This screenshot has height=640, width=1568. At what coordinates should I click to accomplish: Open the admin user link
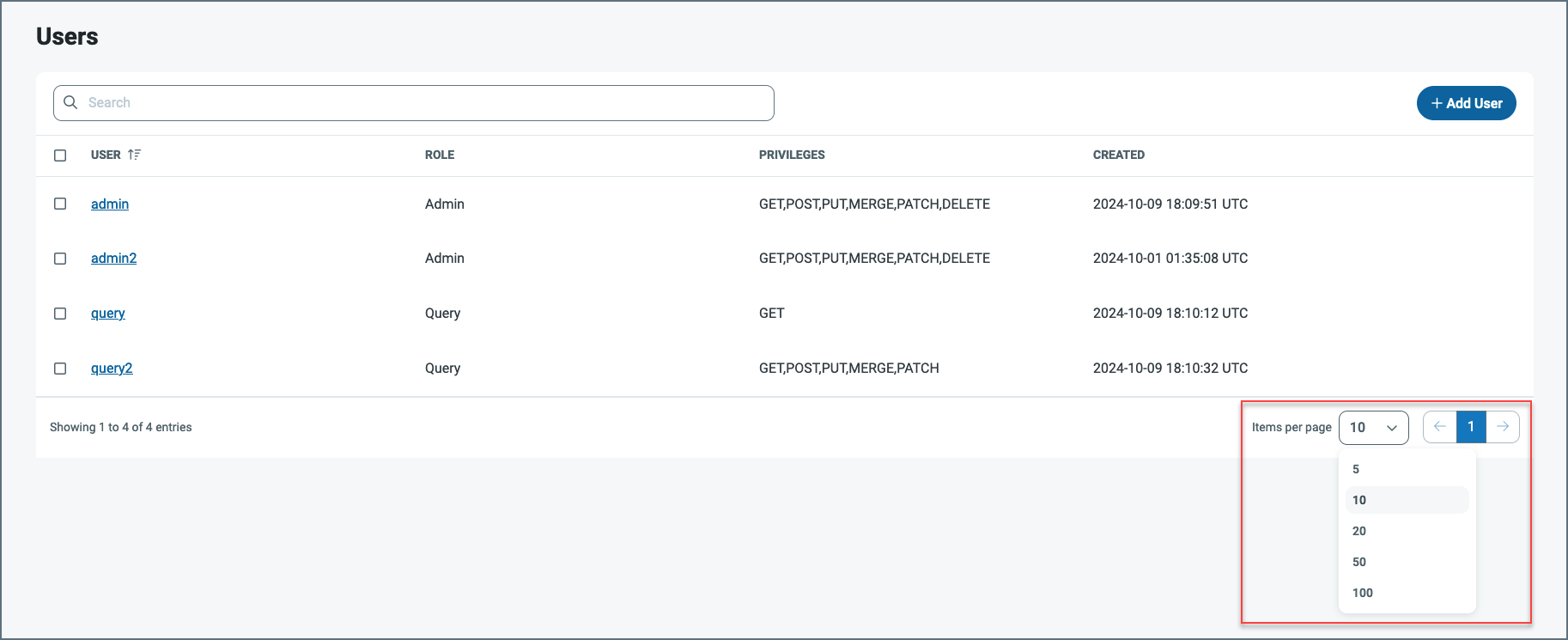(x=110, y=204)
